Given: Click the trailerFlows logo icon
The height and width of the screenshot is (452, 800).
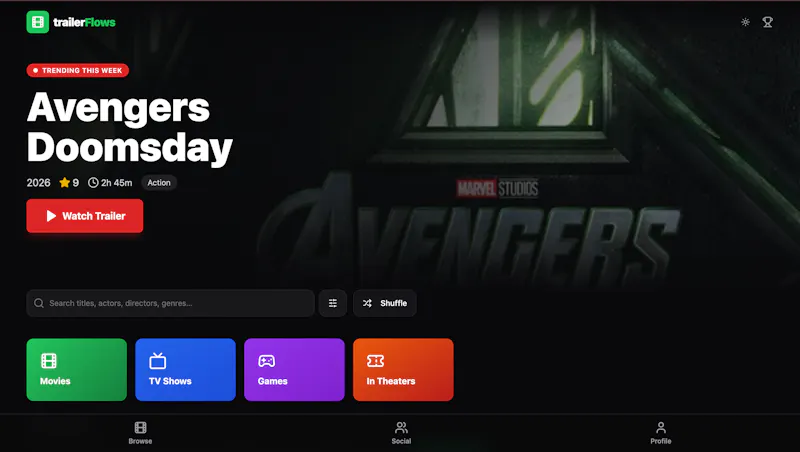Looking at the screenshot, I should (38, 22).
